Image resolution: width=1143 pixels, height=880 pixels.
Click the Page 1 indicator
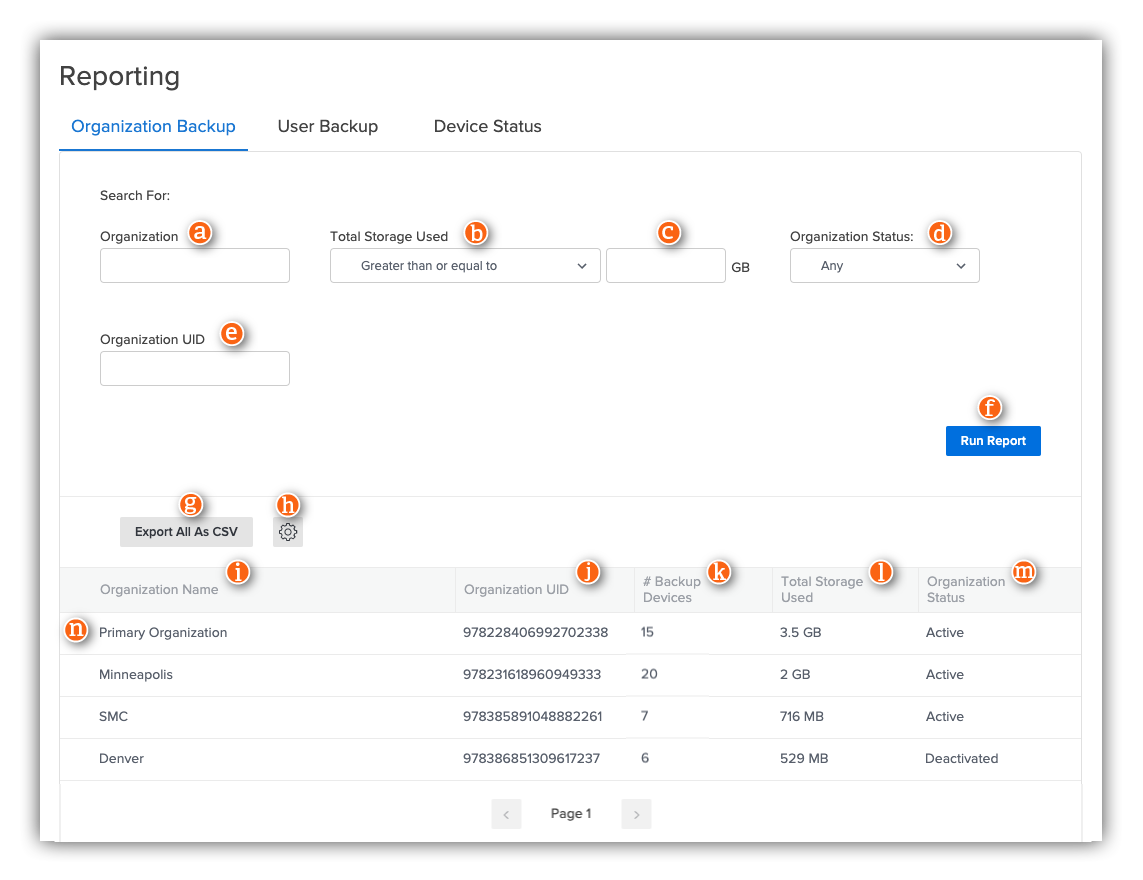571,813
